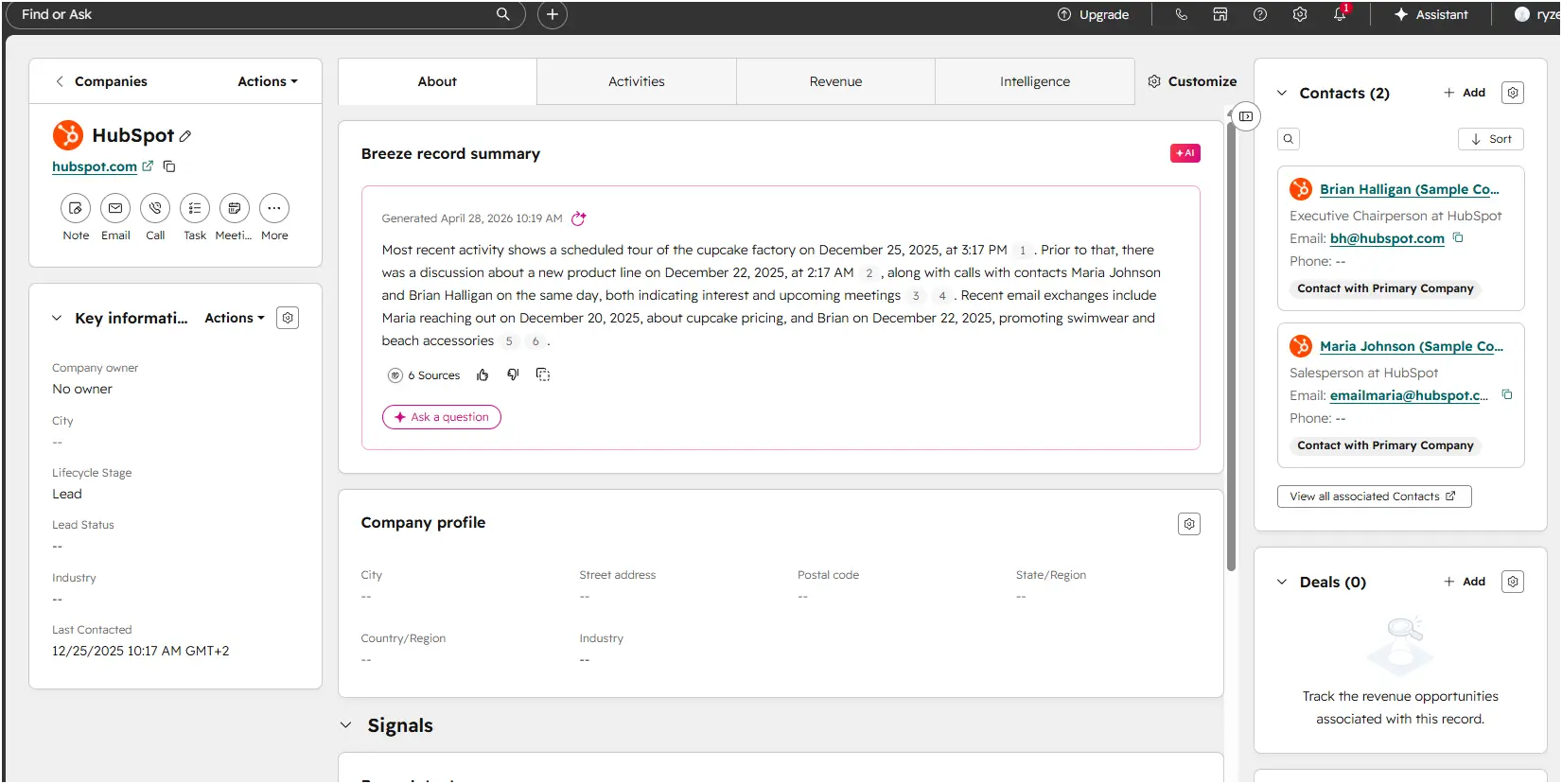Collapse the Signals section
Image resolution: width=1562 pixels, height=784 pixels.
346,725
